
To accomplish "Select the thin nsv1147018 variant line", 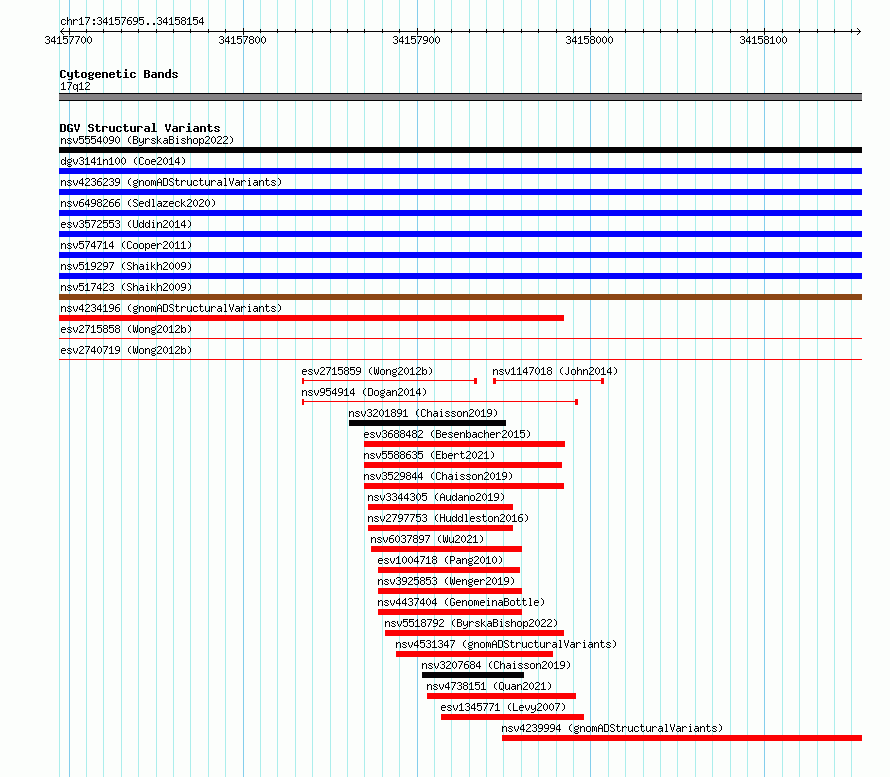I will 548,381.
